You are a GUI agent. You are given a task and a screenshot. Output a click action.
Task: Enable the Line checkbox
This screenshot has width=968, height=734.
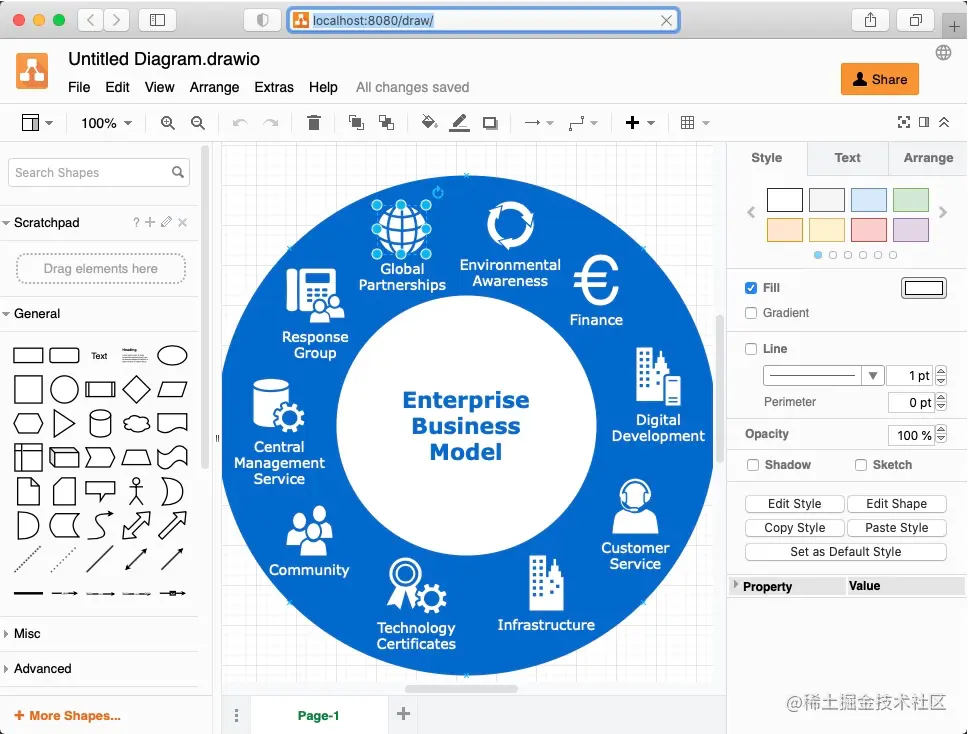751,349
